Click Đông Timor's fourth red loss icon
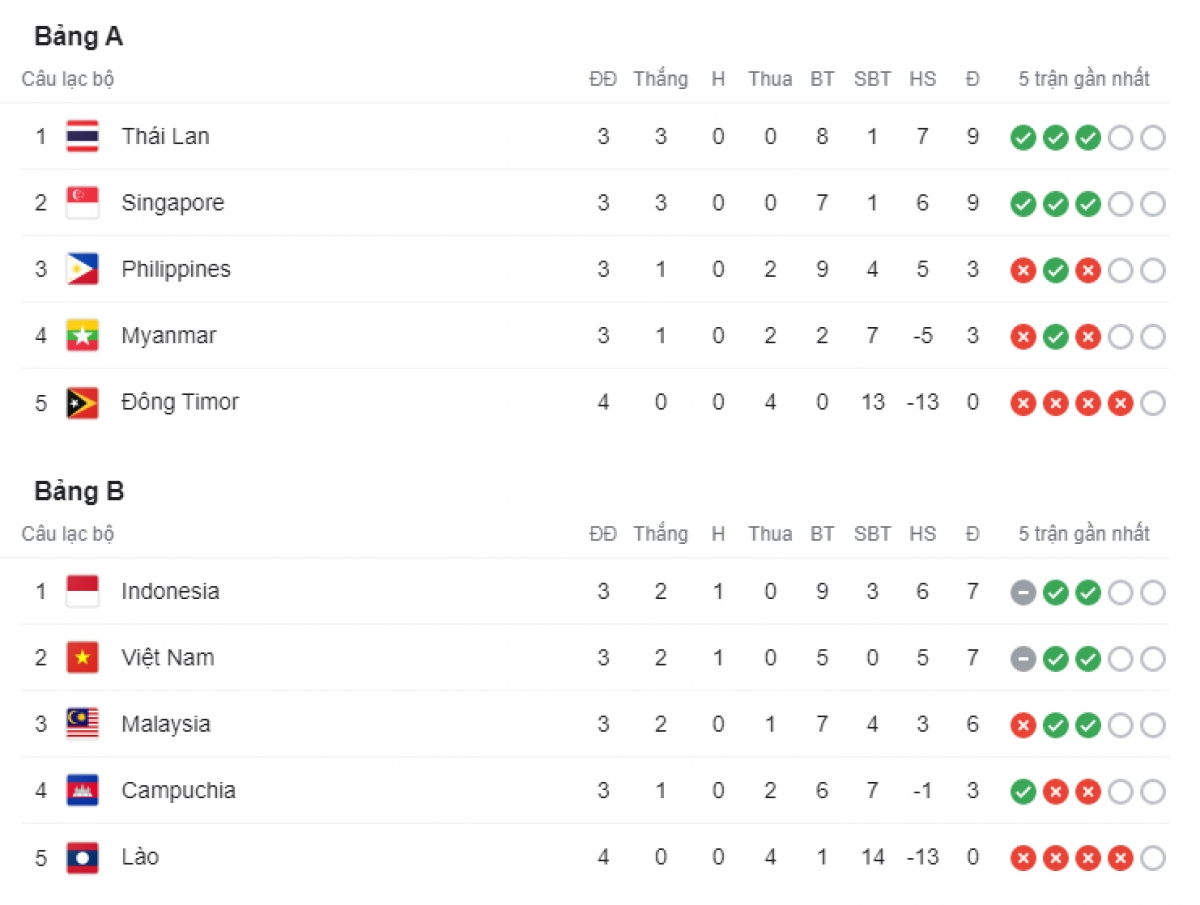 pos(1120,404)
